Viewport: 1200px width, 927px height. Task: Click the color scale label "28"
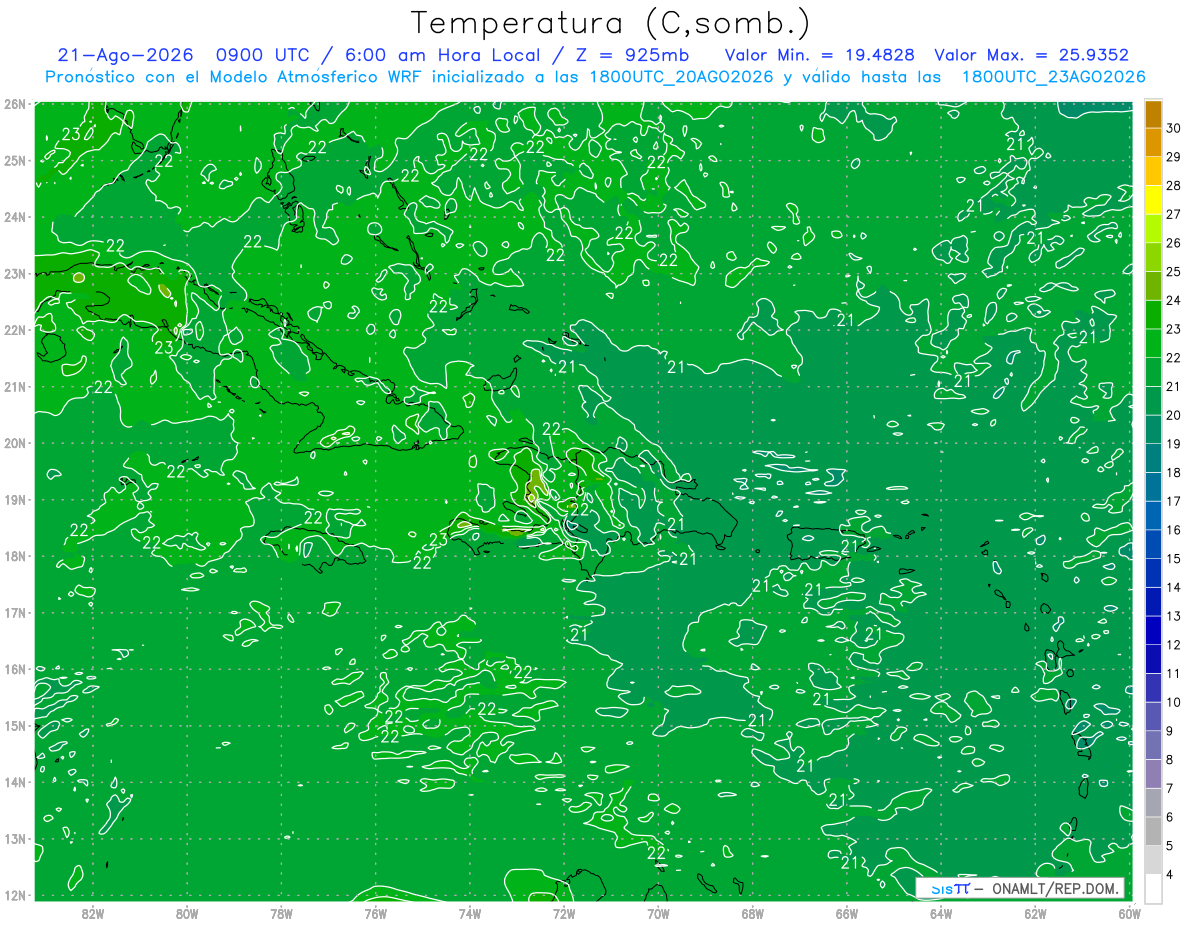pos(1174,185)
